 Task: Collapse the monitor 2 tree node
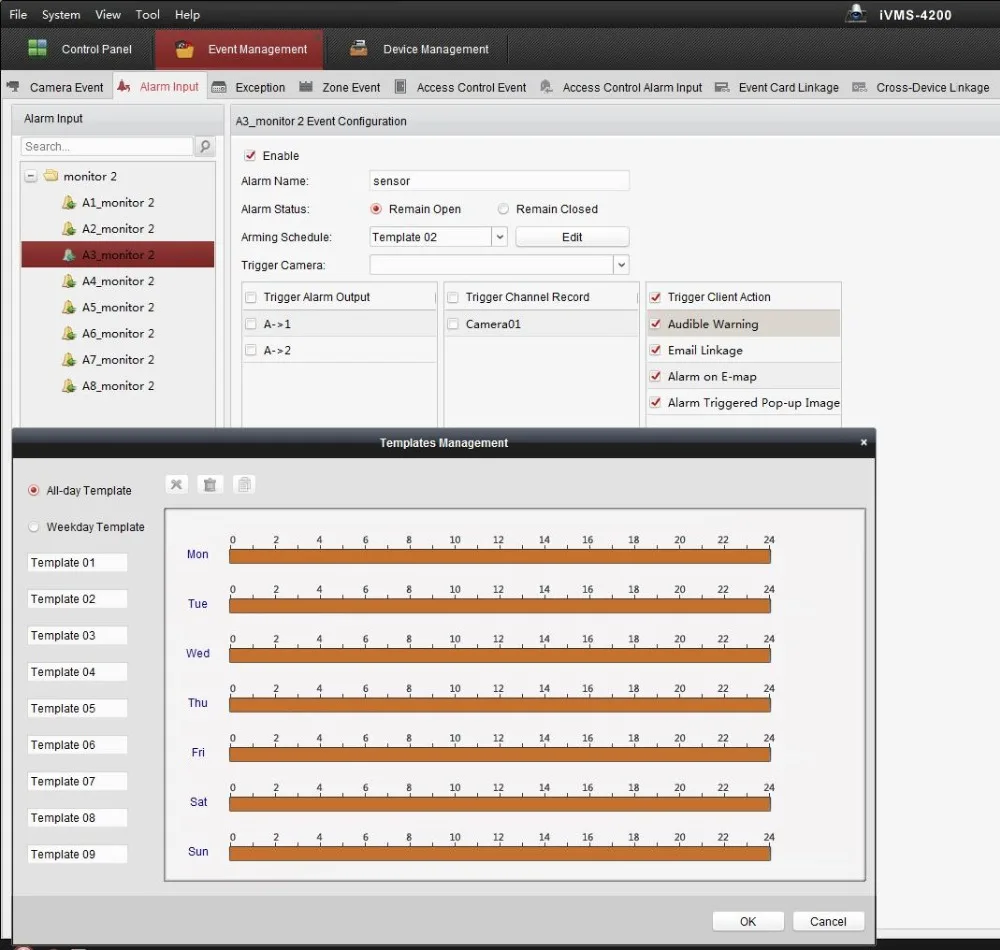31,176
